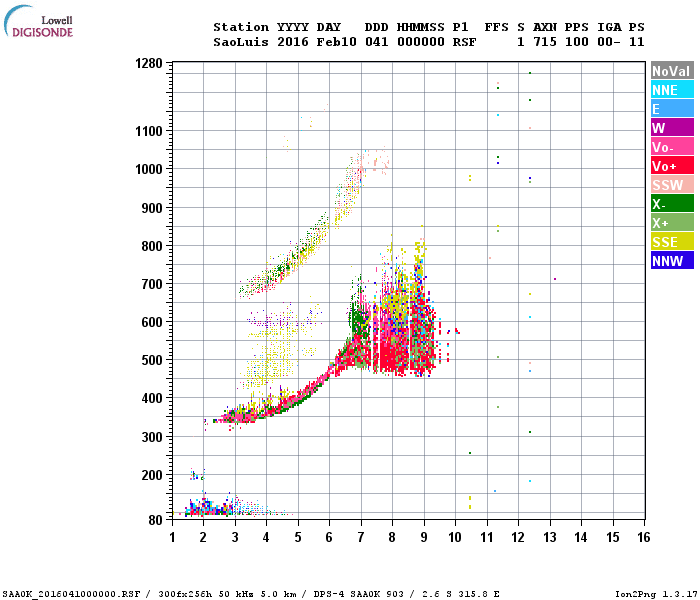Select the SSE yellow legend swatch
This screenshot has width=700, height=600.
(x=672, y=242)
